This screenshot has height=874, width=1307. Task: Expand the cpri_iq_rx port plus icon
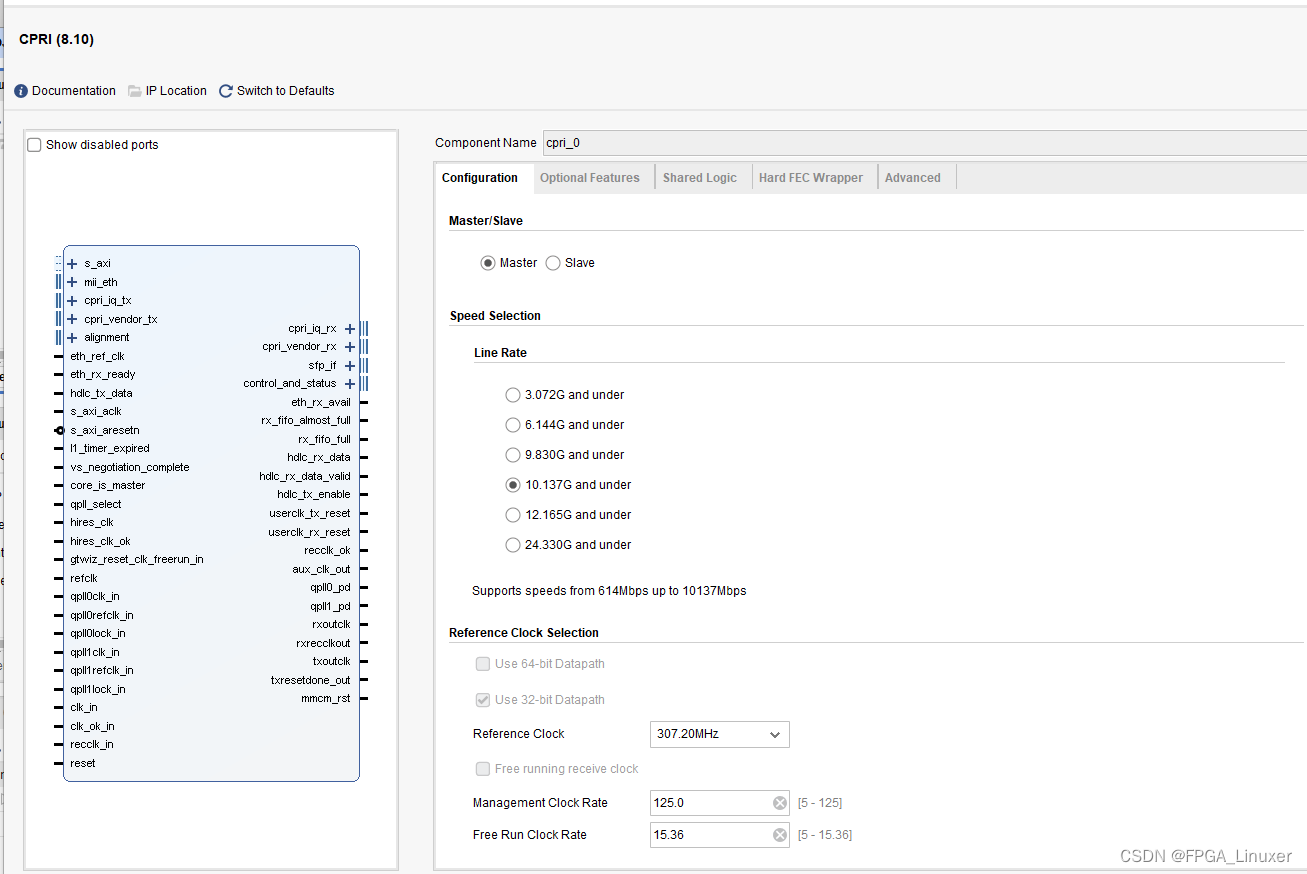(350, 329)
